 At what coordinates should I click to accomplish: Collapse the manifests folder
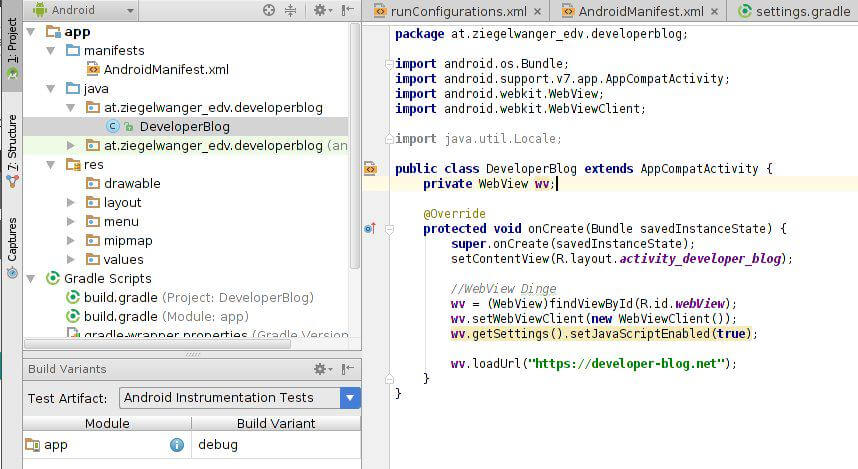tap(51, 50)
